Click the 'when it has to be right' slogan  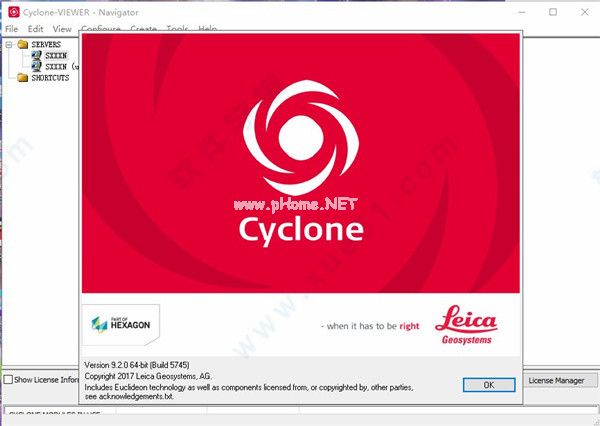click(x=370, y=326)
